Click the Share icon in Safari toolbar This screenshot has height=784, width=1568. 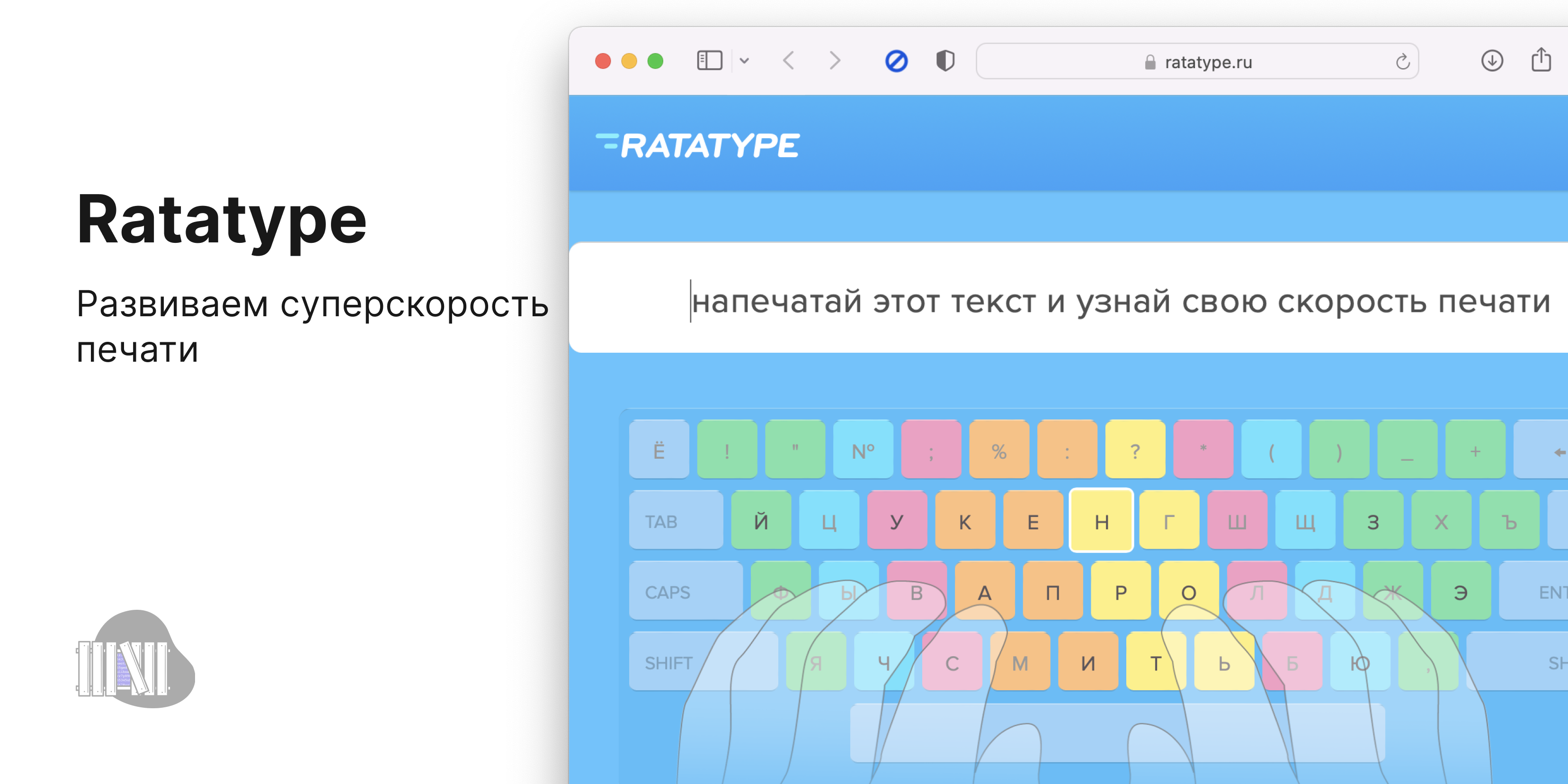point(1541,60)
